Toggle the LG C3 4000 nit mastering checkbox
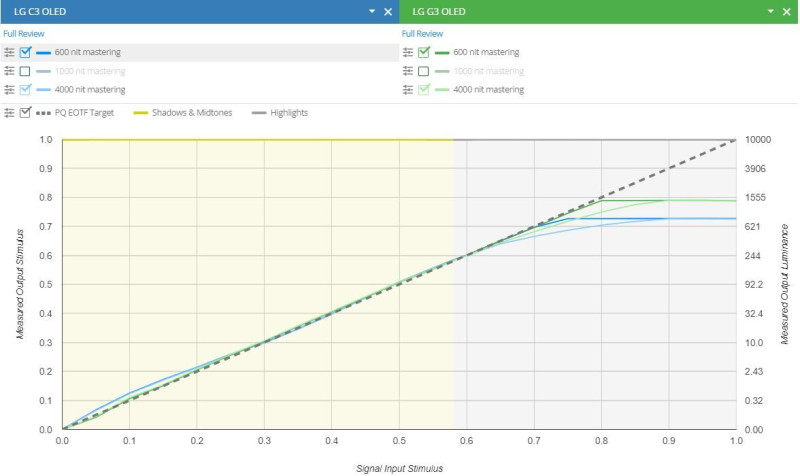The height and width of the screenshot is (476, 800). point(25,89)
